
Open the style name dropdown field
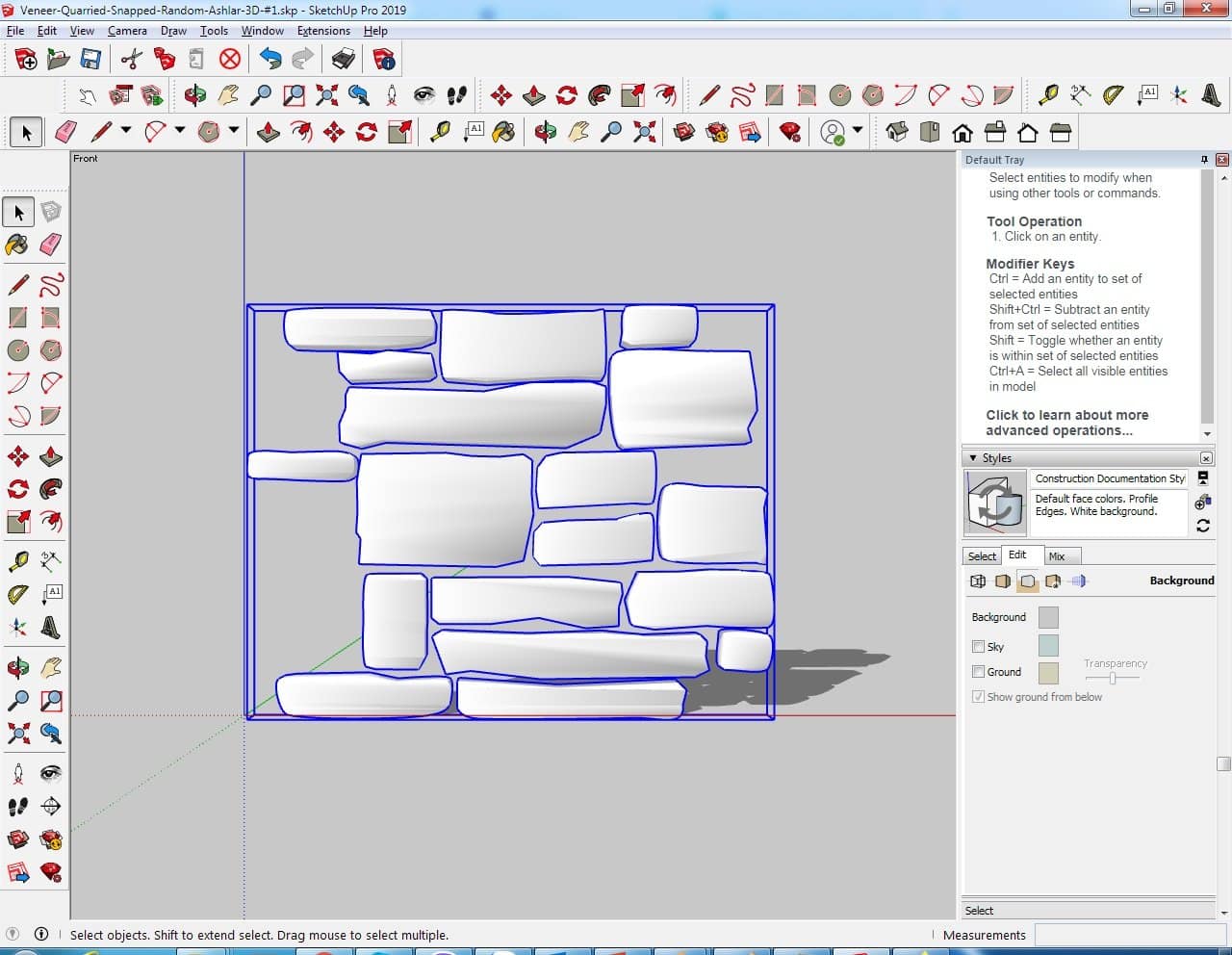click(x=1109, y=478)
